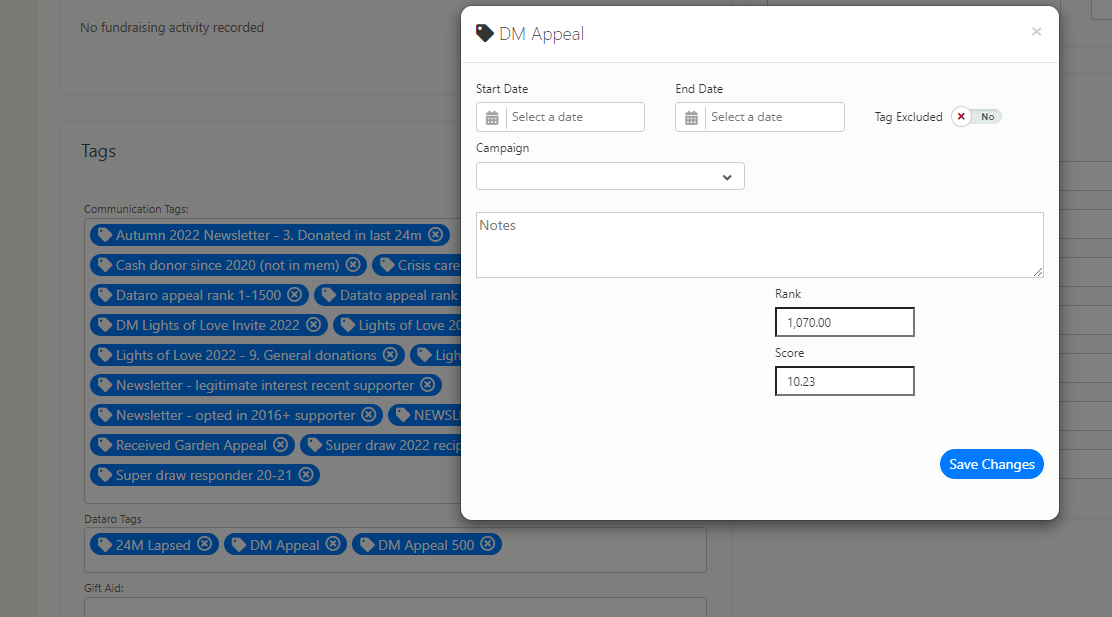Viewport: 1112px width, 617px height.
Task: Click the tag icon in dialog header
Action: coord(484,33)
